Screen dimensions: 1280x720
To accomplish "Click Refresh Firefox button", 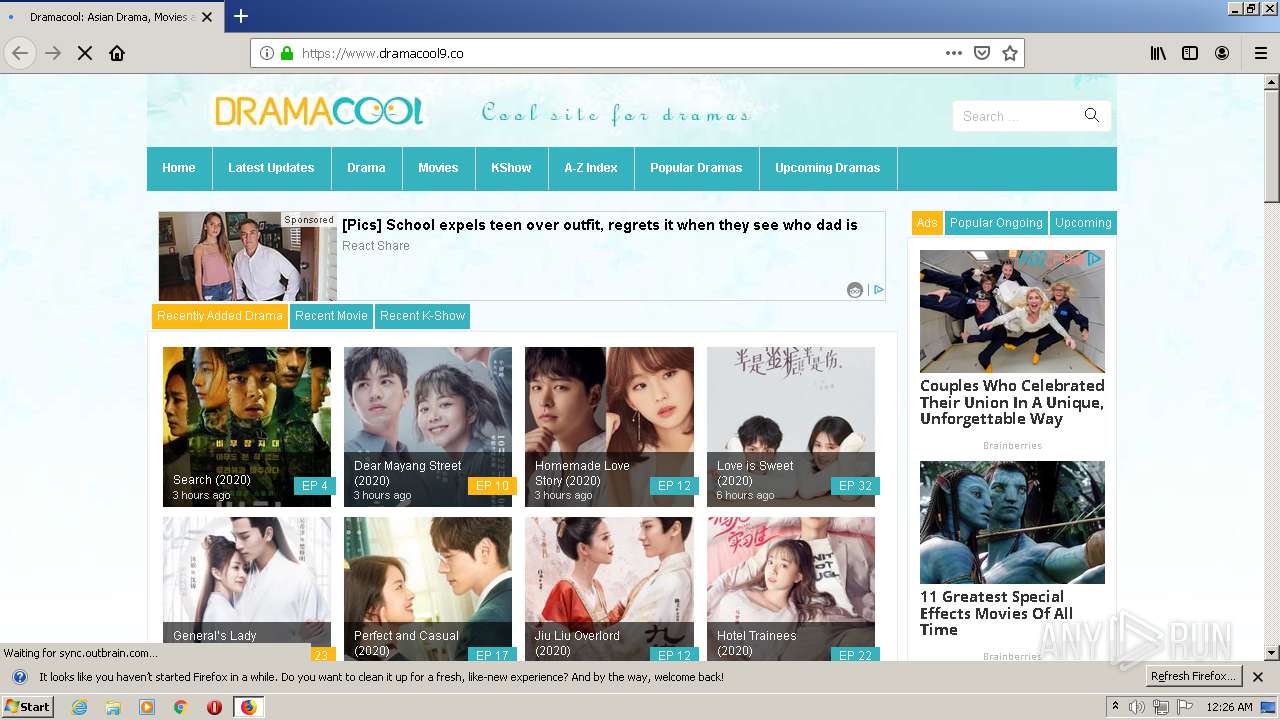I will (1194, 677).
